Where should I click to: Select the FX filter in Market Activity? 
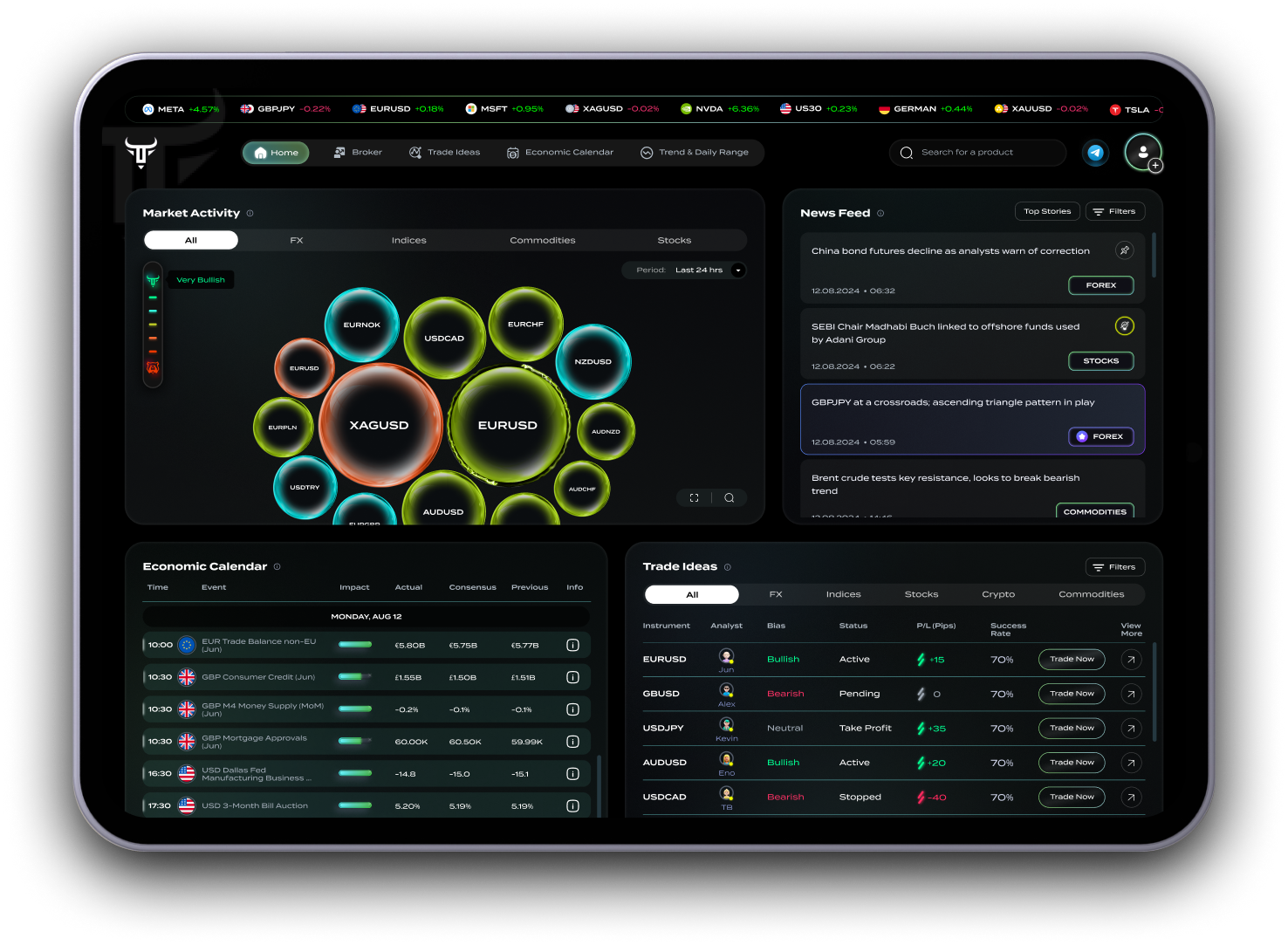[297, 240]
